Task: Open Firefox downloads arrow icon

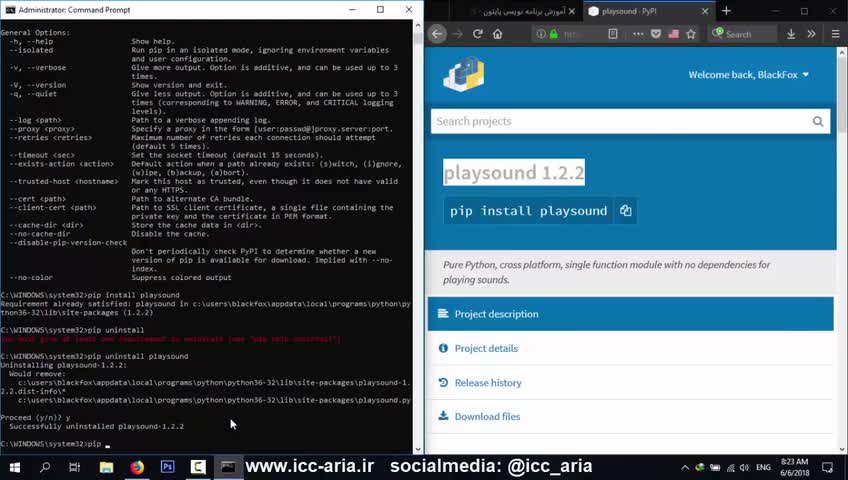Action: (x=791, y=34)
